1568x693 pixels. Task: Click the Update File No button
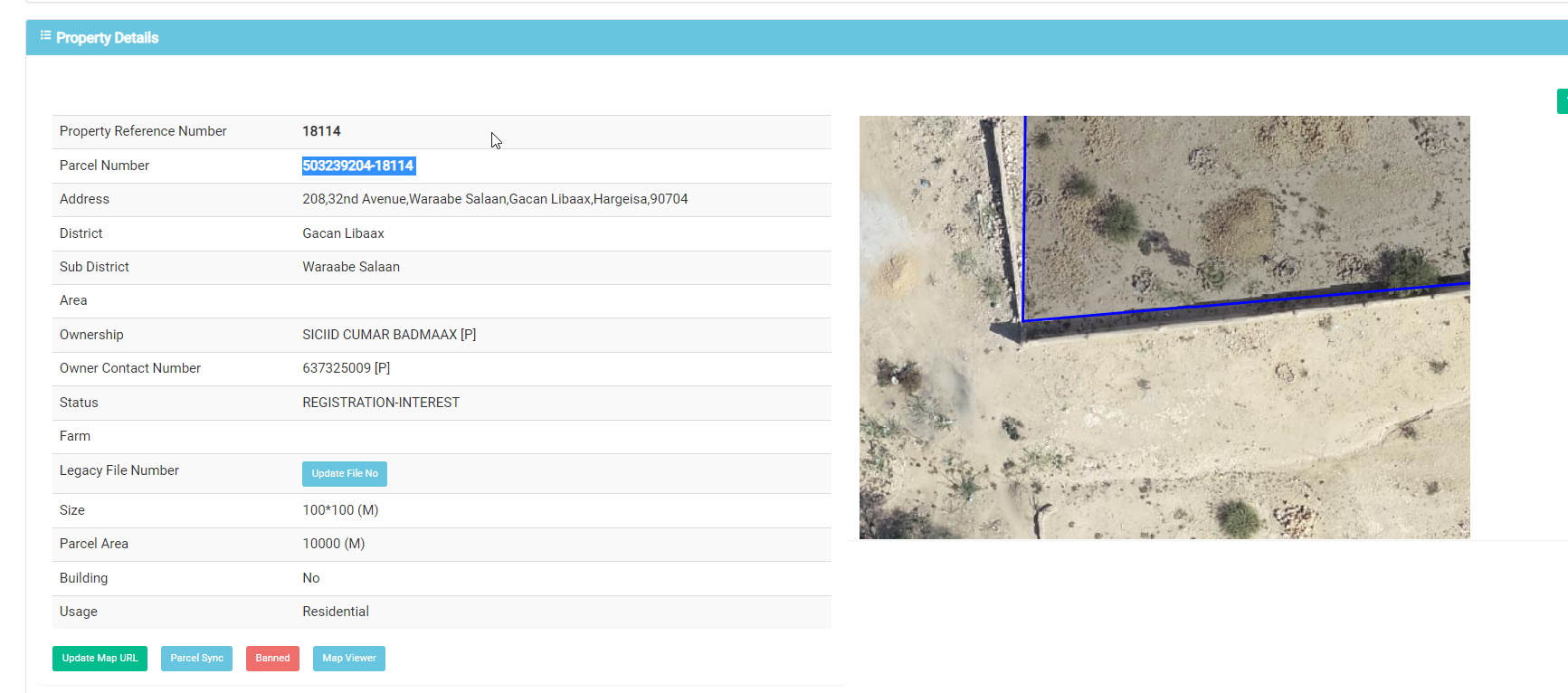coord(345,474)
